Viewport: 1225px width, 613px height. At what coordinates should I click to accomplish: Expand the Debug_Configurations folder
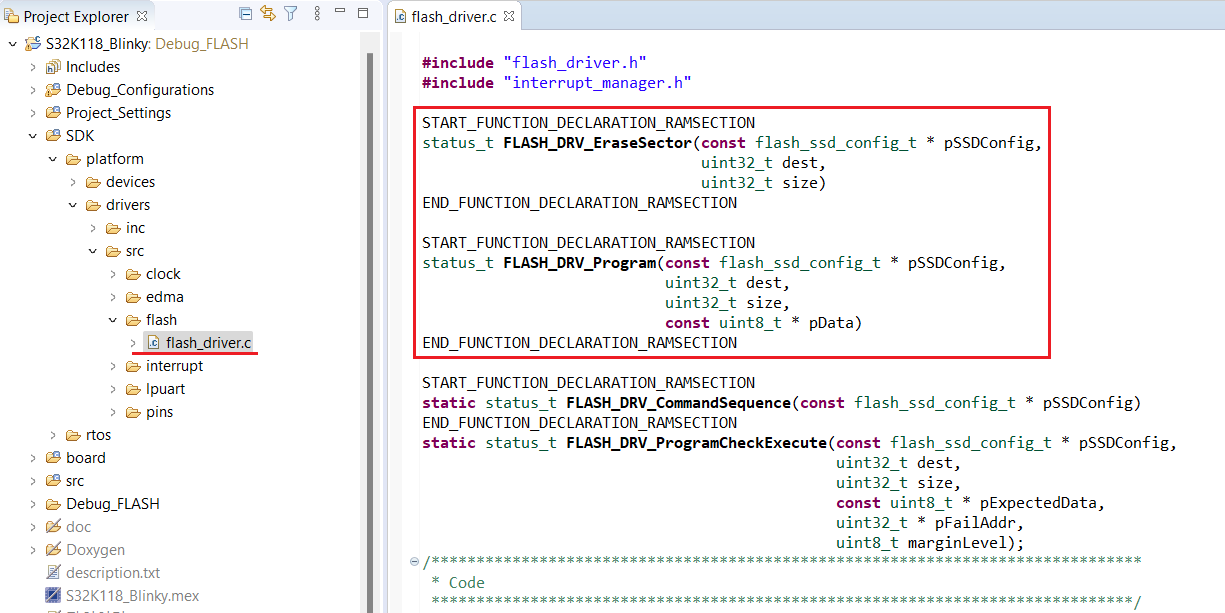coord(33,90)
